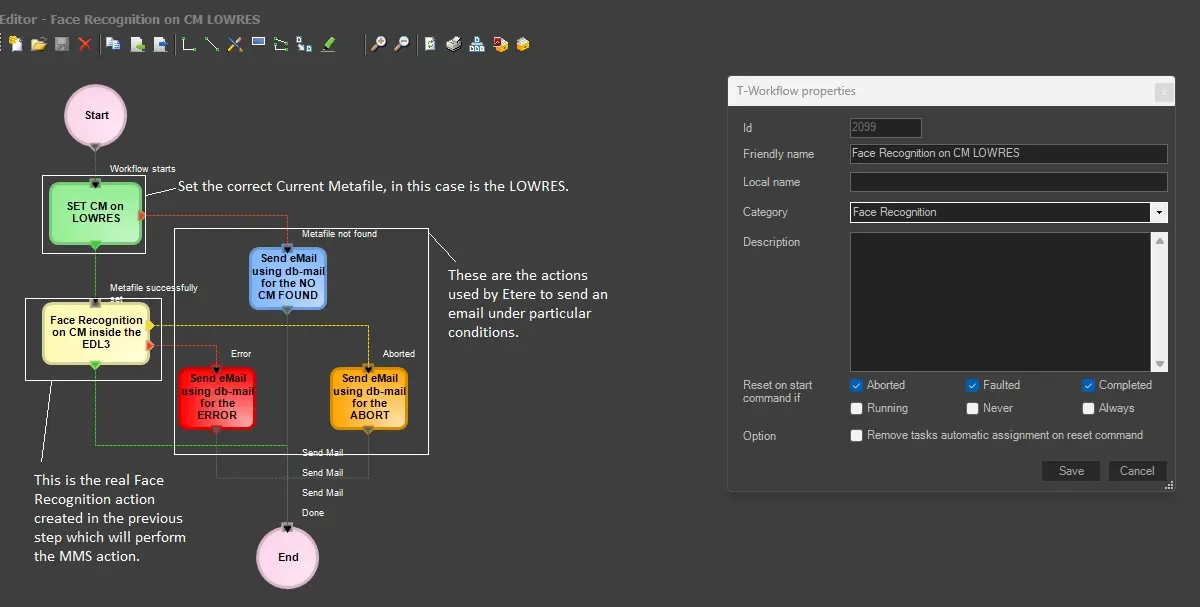Click the red X delete icon
The width and height of the screenshot is (1200, 607).
pyautogui.click(x=85, y=44)
